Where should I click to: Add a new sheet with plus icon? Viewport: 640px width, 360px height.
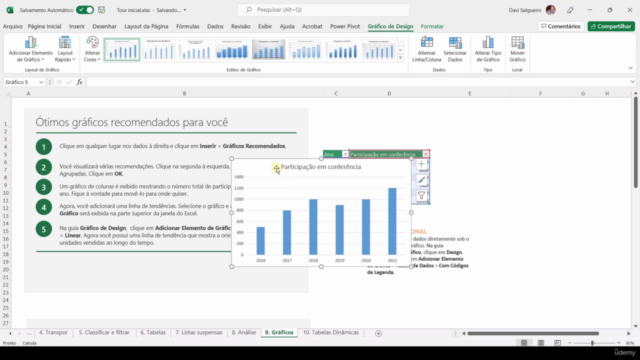[378, 333]
